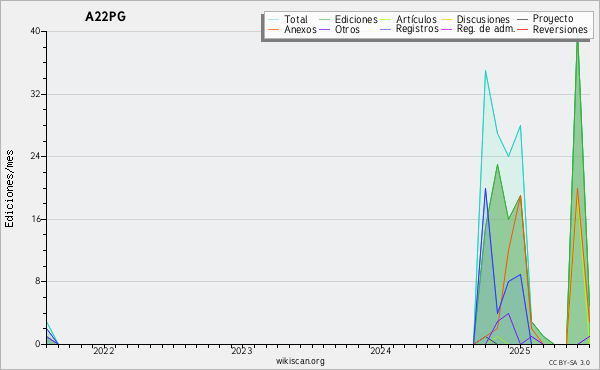Click the Ediciones legend label
The width and height of the screenshot is (600, 370).
[356, 19]
